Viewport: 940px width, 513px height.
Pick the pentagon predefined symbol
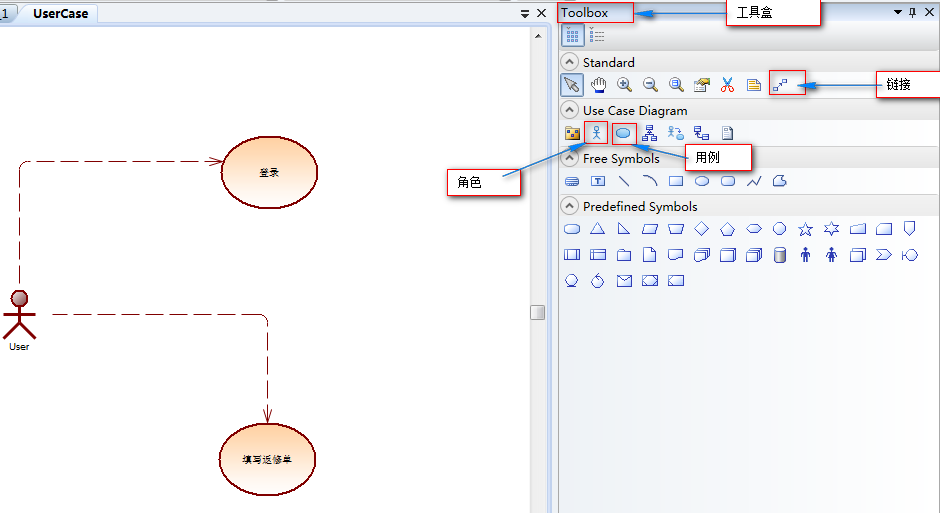727,228
